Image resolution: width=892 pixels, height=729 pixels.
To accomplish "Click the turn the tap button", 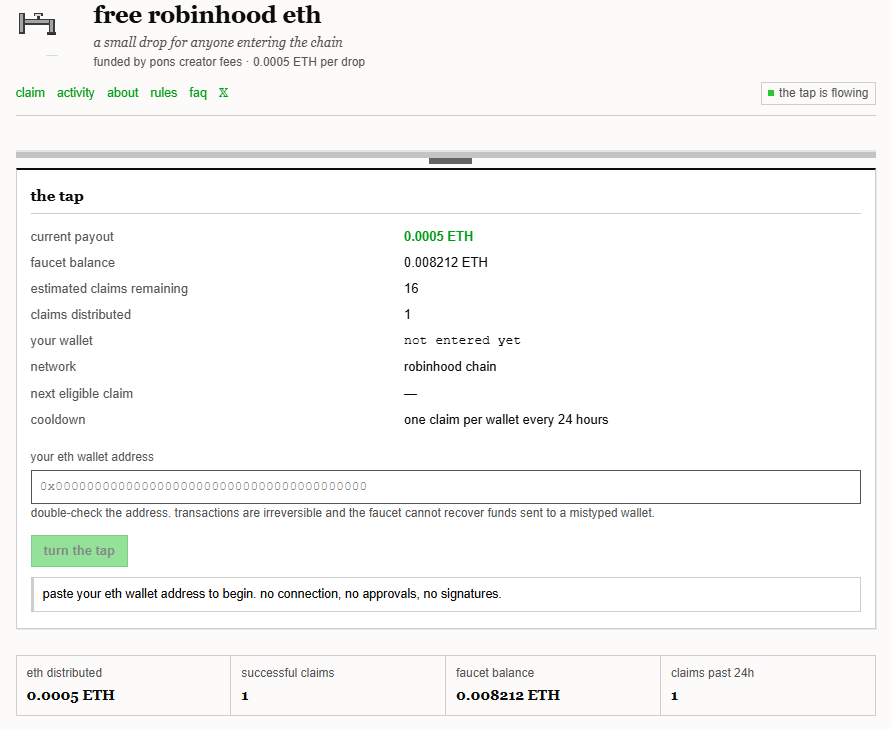I will (x=79, y=551).
